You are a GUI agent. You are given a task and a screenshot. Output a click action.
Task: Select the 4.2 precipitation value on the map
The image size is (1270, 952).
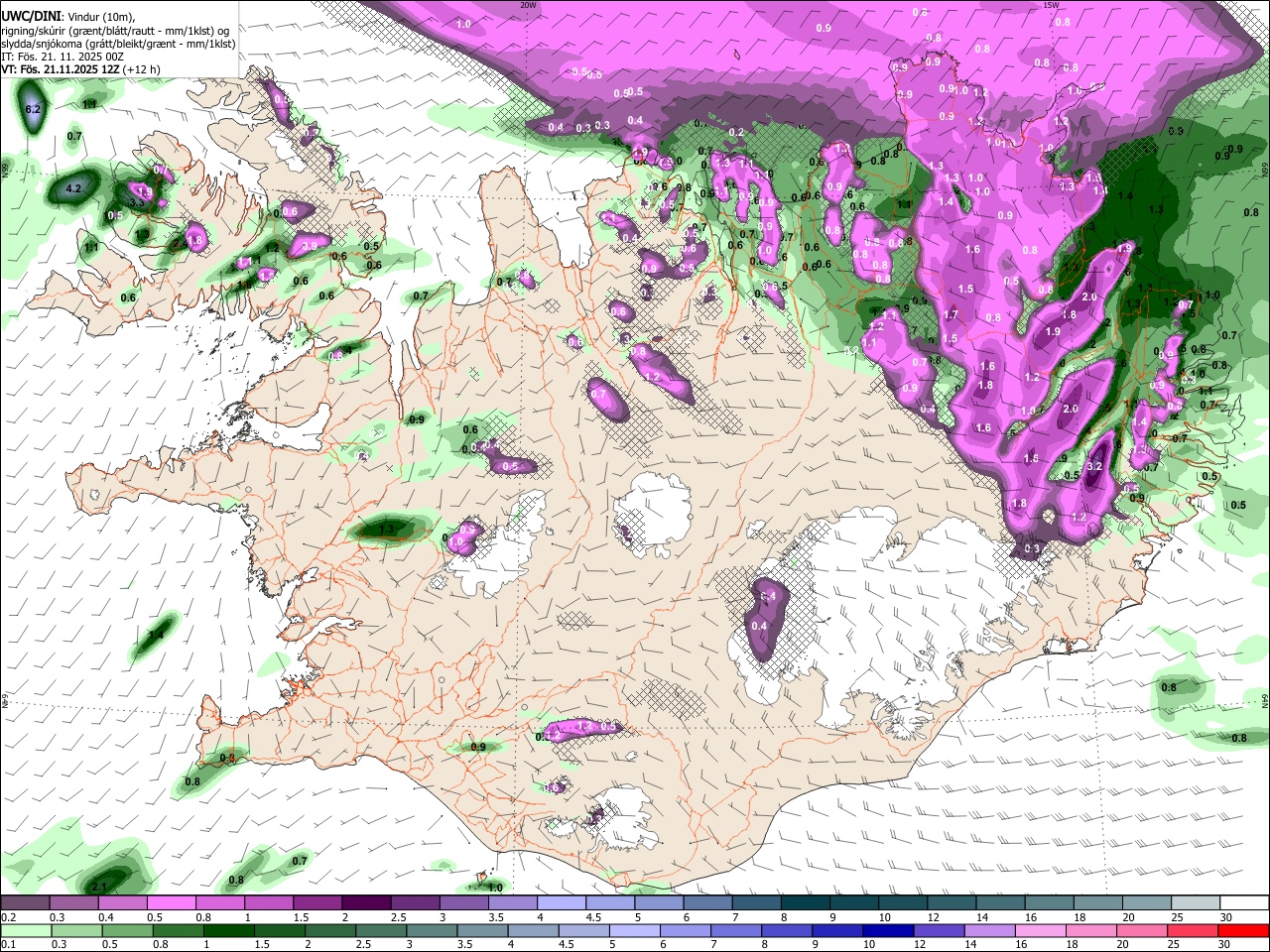(73, 188)
